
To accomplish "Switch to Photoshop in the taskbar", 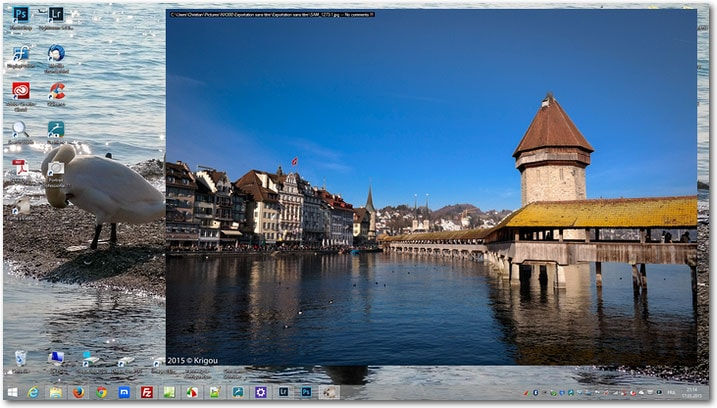I will pos(306,392).
